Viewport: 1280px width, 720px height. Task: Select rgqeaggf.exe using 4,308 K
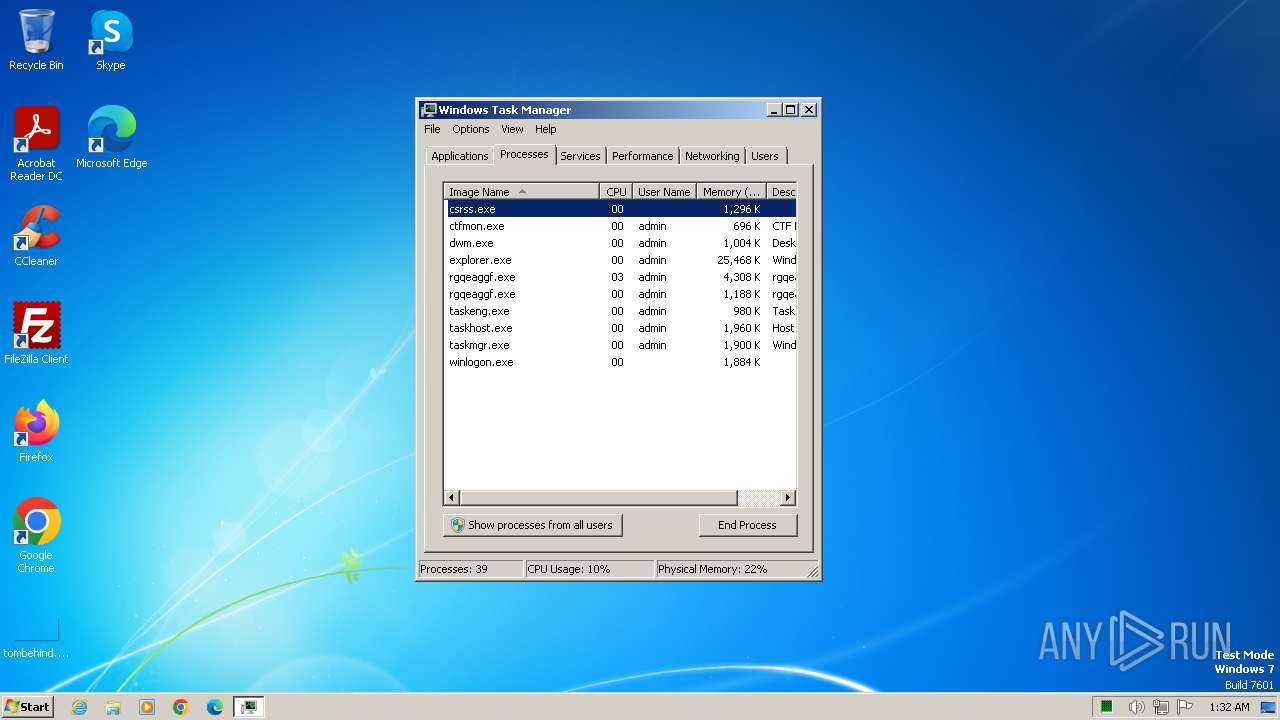[x=621, y=277]
